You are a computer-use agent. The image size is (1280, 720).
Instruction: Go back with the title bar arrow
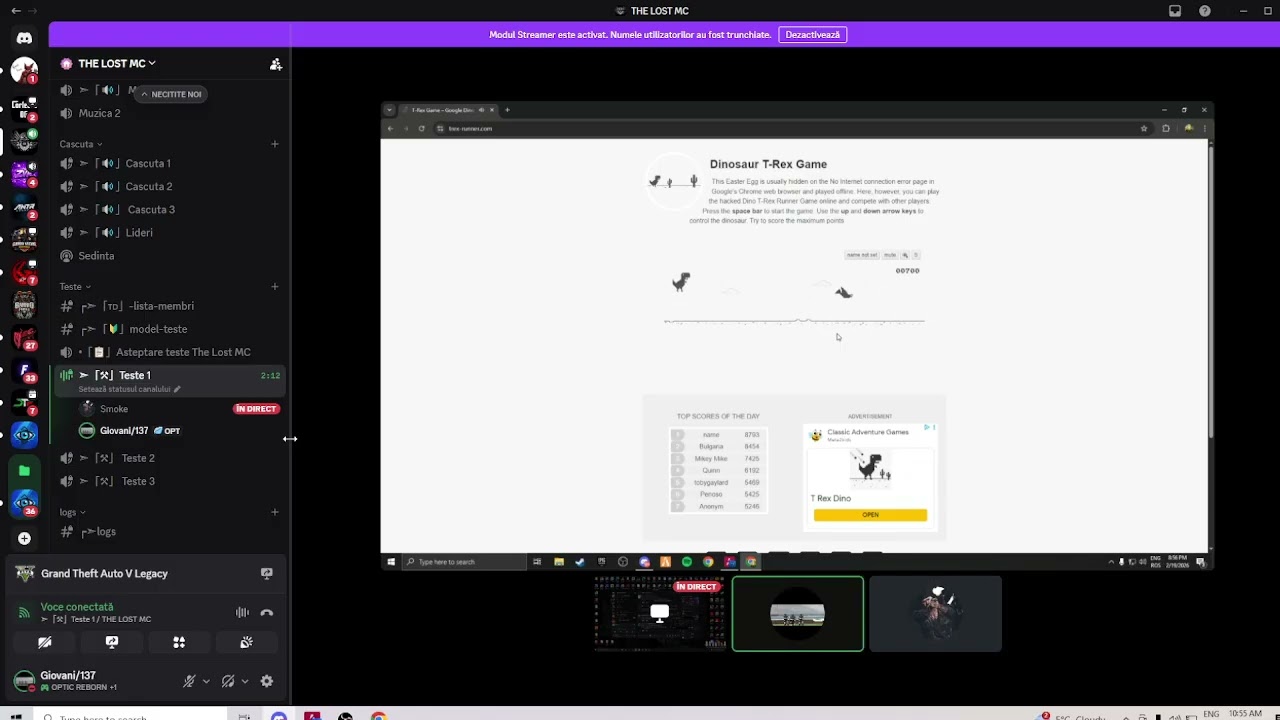15,11
